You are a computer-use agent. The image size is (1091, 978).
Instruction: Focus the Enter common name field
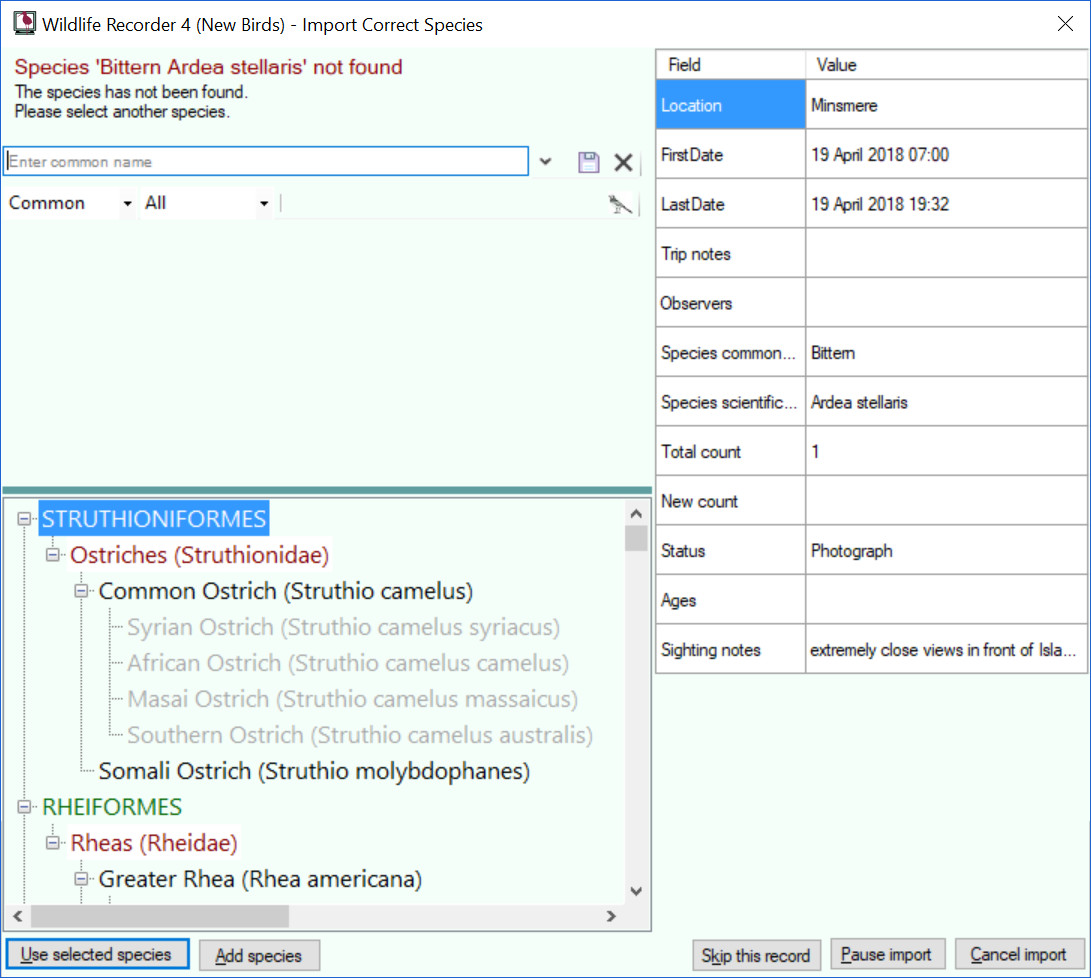pos(266,161)
